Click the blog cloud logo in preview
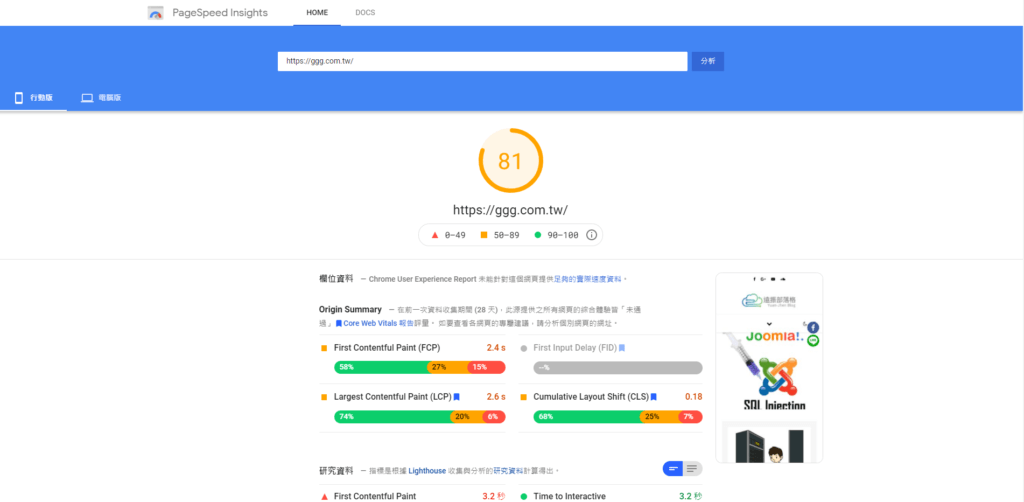Screen dimensions: 1024x502 point(769,300)
